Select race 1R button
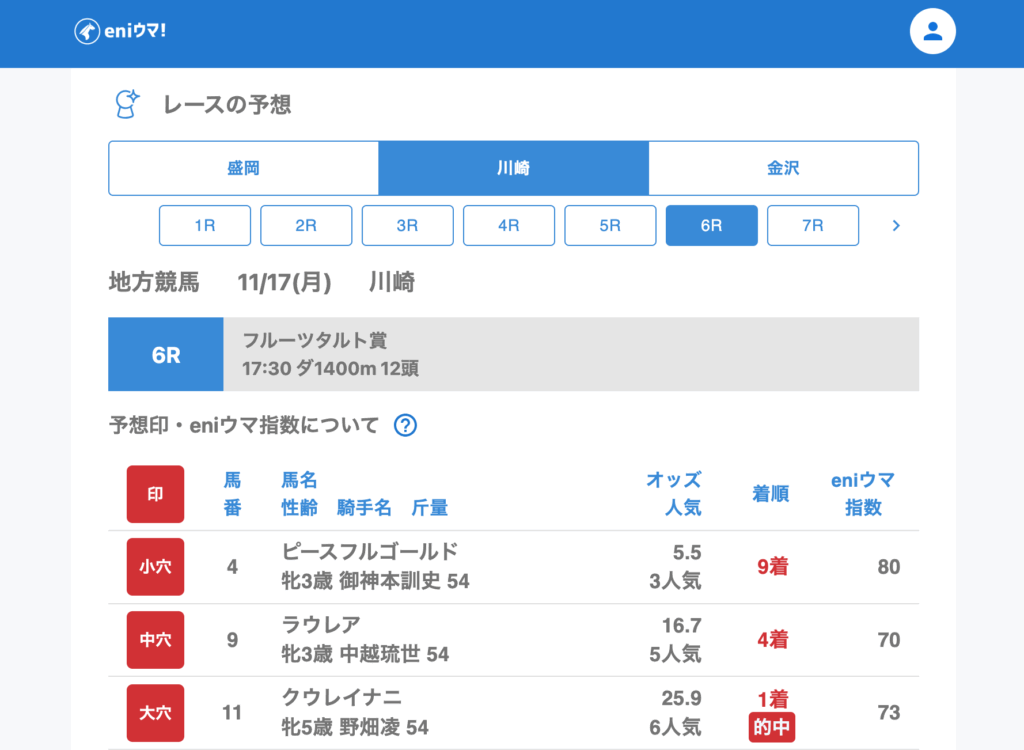The height and width of the screenshot is (750, 1024). [x=205, y=225]
